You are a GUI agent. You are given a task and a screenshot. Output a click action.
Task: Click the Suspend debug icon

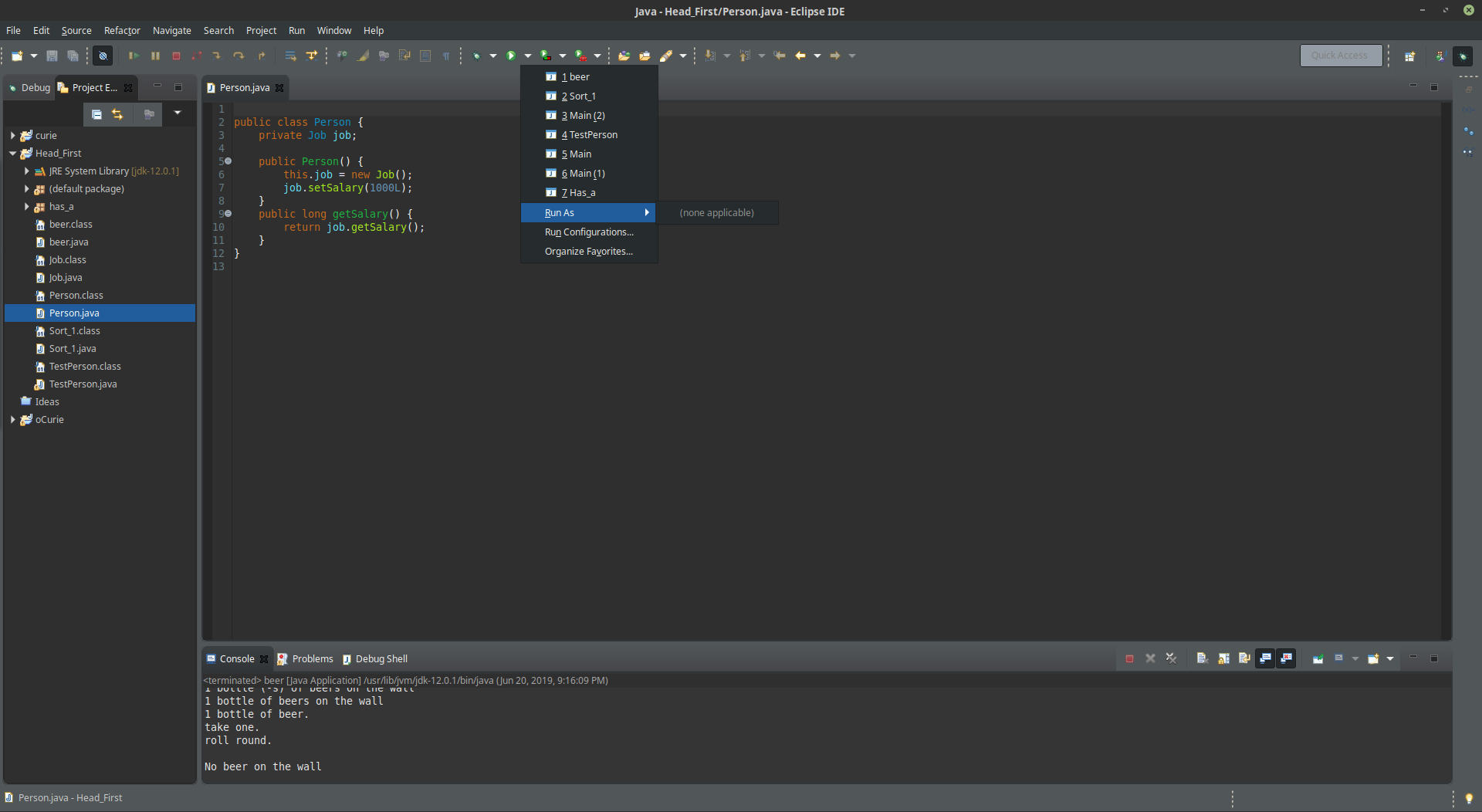click(x=155, y=56)
